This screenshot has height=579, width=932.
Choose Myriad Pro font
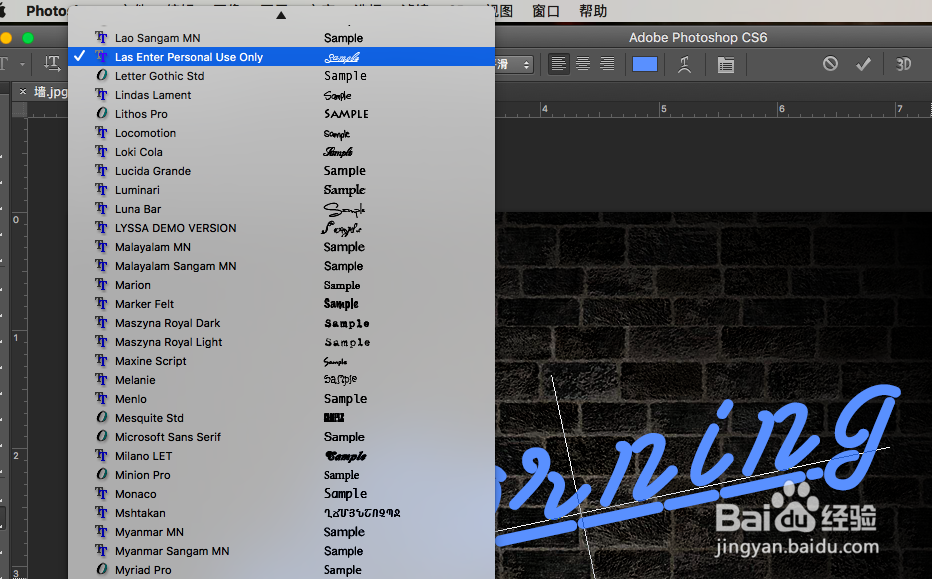pos(282,570)
